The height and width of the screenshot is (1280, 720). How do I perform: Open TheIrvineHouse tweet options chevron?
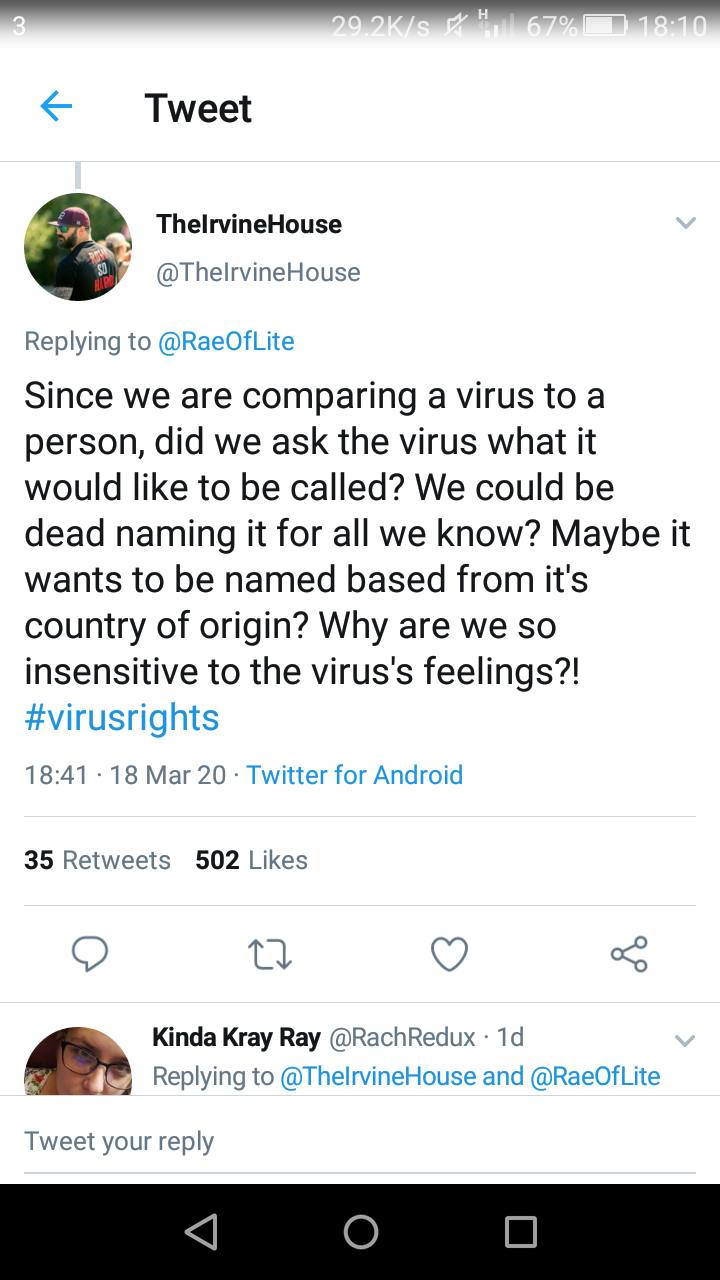pos(685,223)
